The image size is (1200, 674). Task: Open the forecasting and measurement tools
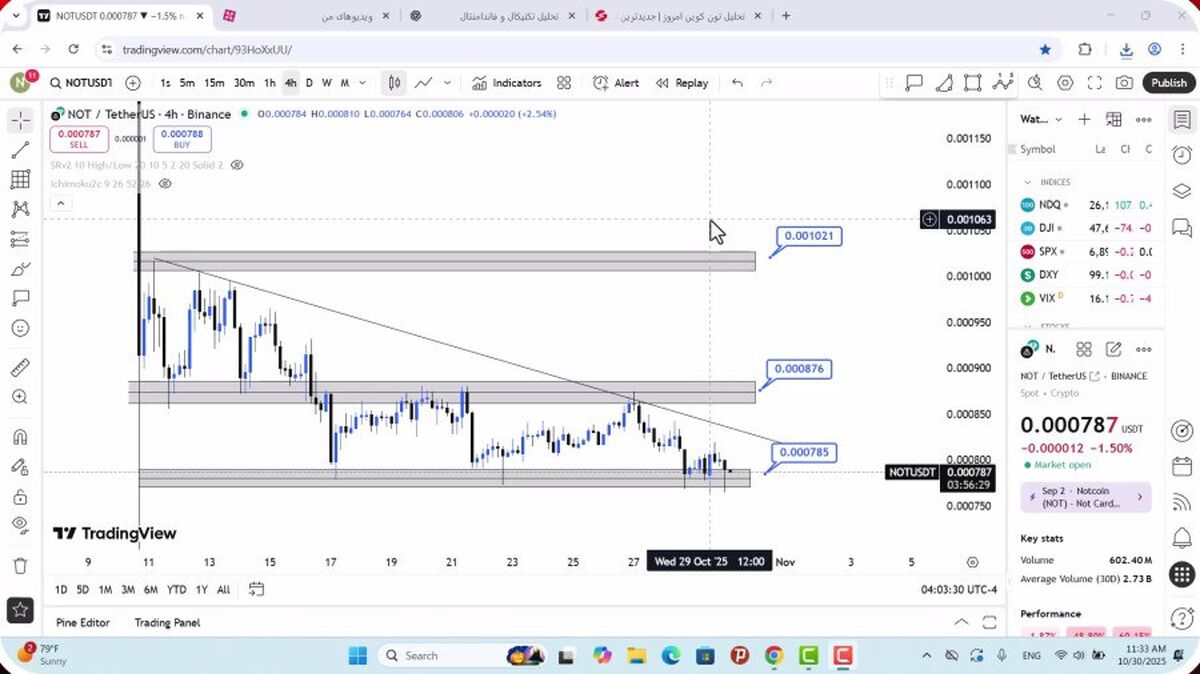(20, 239)
